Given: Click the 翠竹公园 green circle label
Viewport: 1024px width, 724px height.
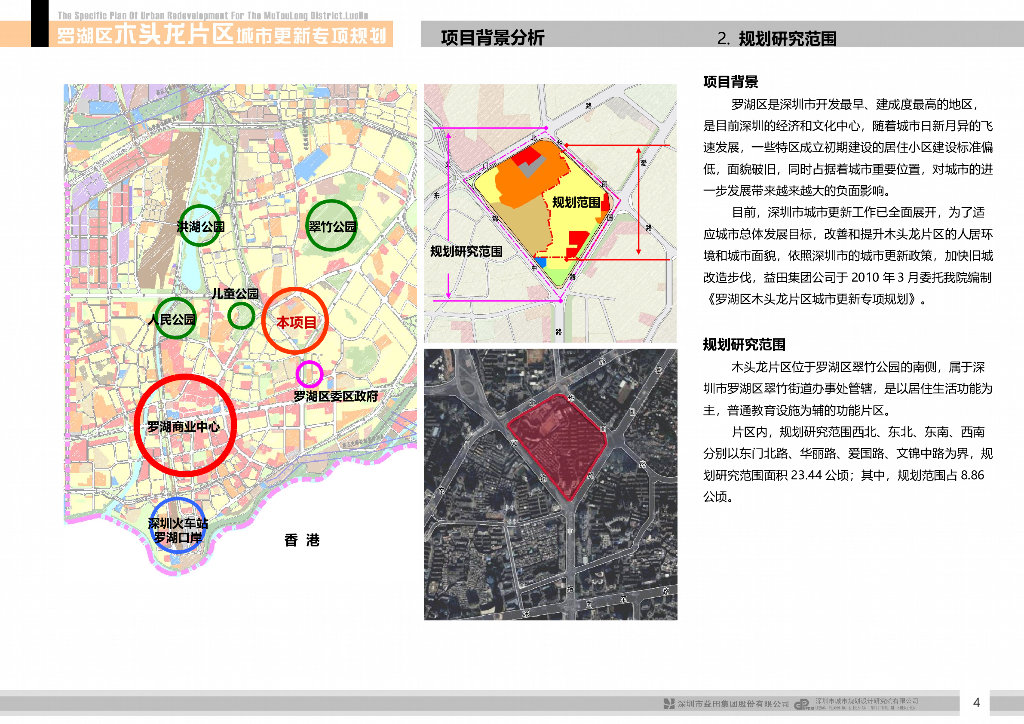Looking at the screenshot, I should pos(332,227).
